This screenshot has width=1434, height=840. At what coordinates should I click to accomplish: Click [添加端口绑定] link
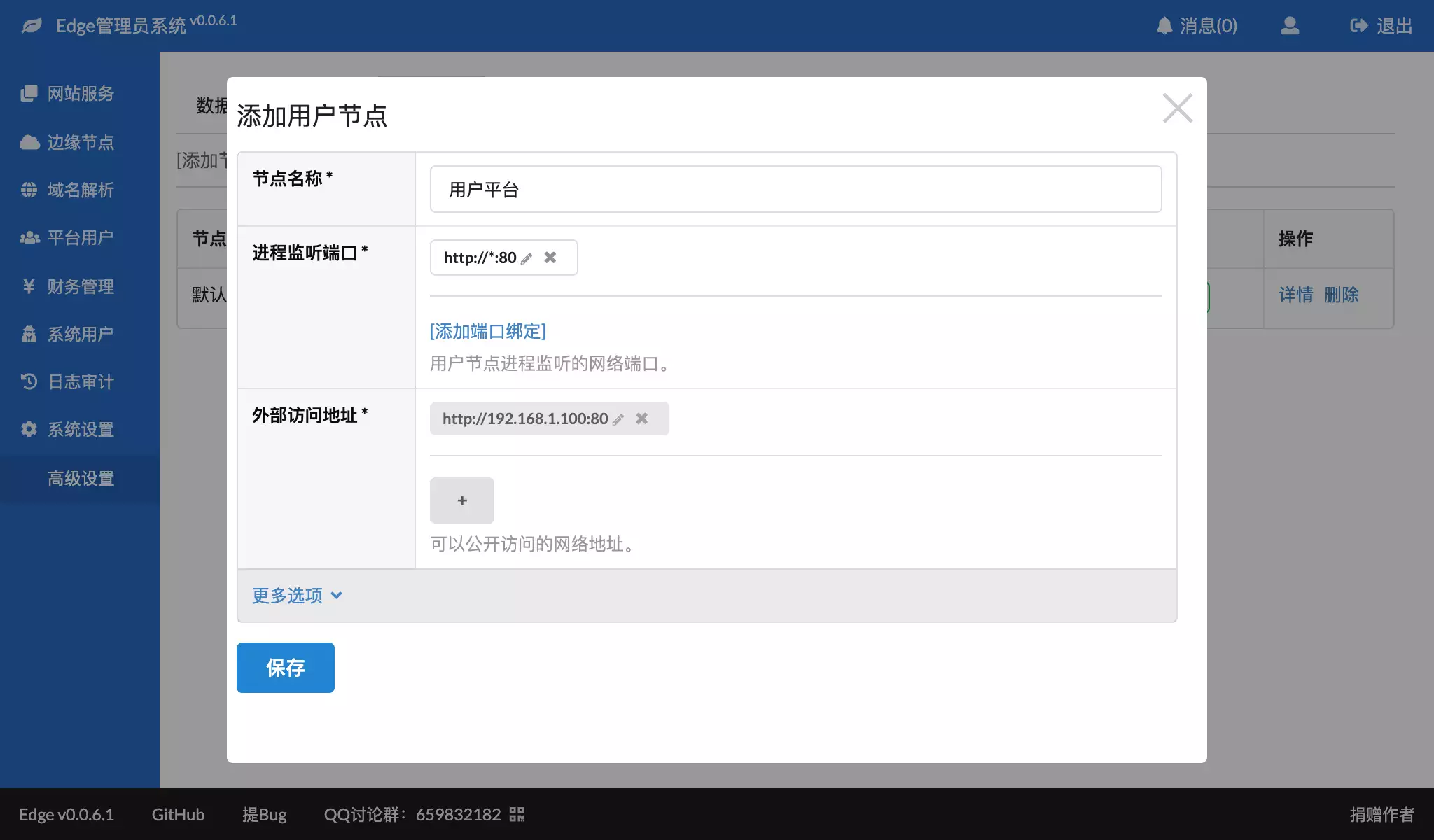coord(487,331)
